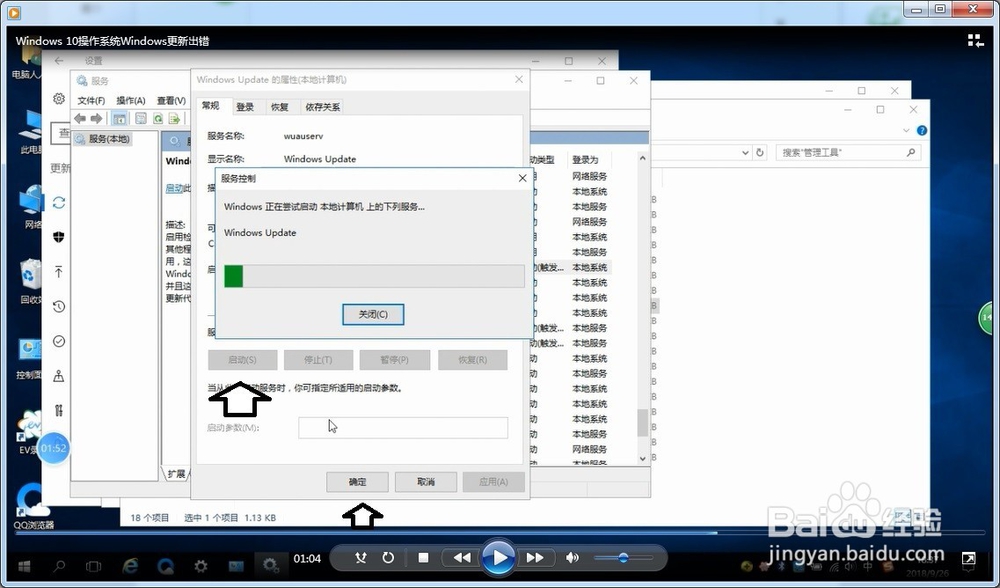
Task: Open the 查看(V) menu in Services
Action: [x=172, y=101]
